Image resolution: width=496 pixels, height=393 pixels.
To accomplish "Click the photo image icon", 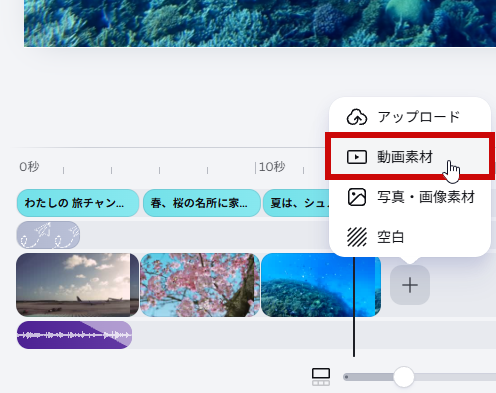I will point(357,197).
